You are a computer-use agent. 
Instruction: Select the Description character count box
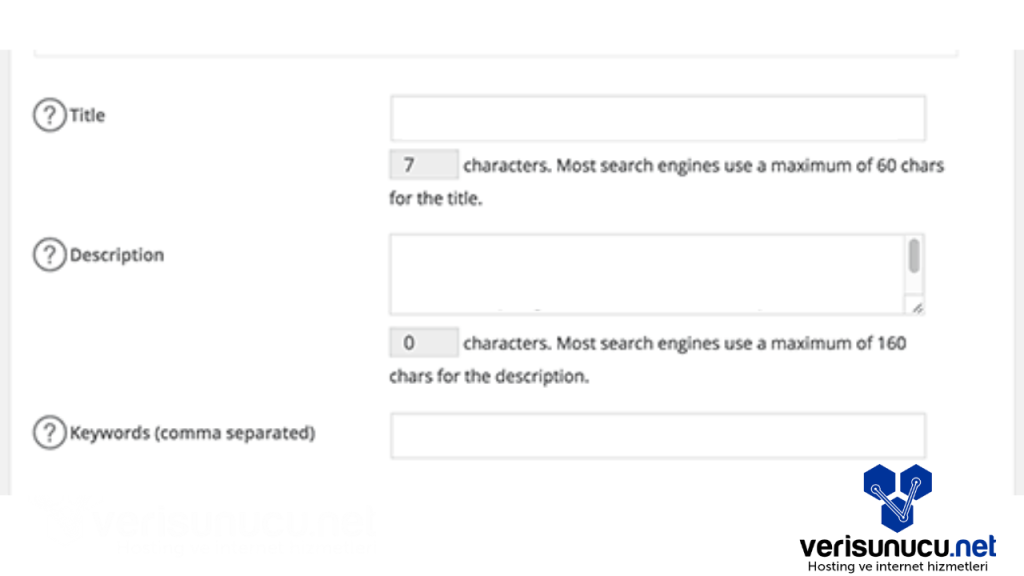[x=423, y=343]
